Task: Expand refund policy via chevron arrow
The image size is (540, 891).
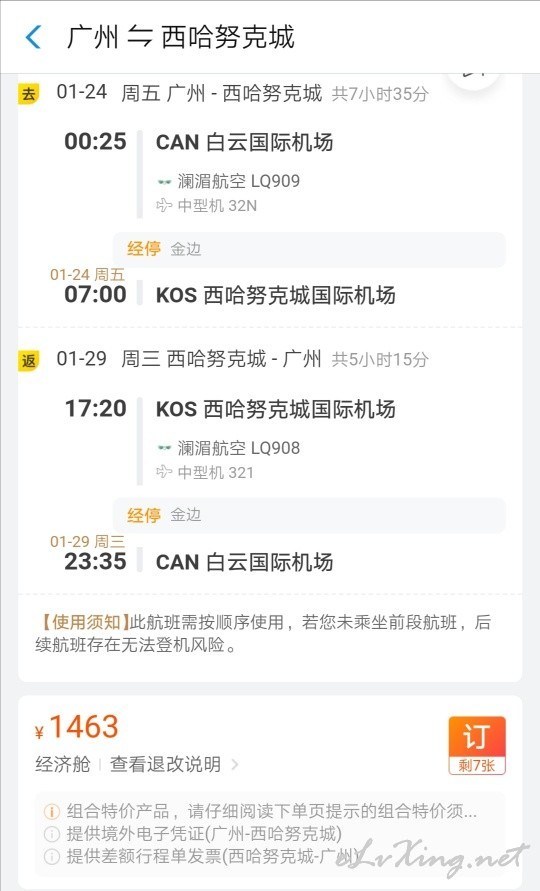Action: click(x=235, y=765)
